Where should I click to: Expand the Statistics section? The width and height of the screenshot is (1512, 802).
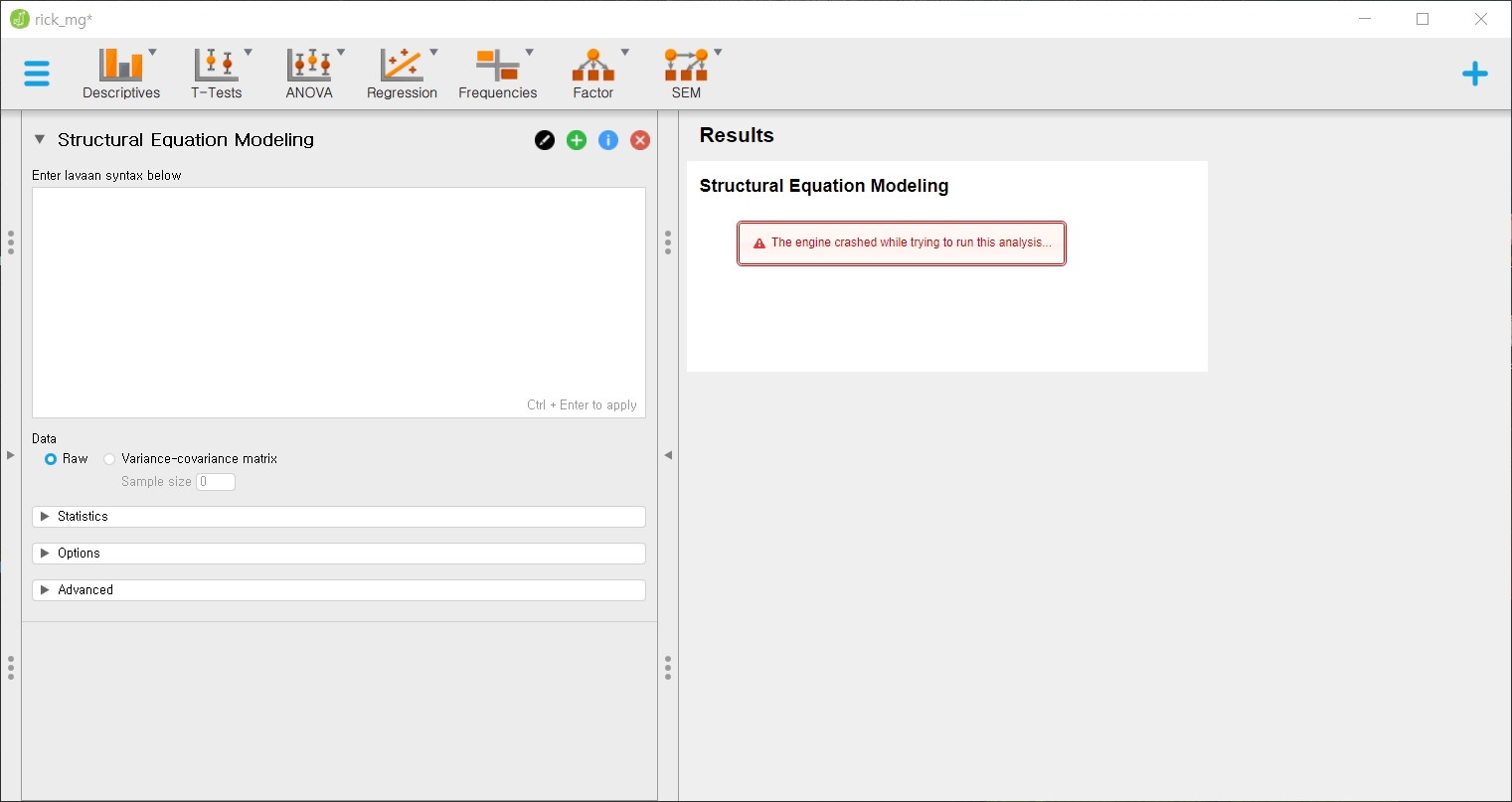338,516
